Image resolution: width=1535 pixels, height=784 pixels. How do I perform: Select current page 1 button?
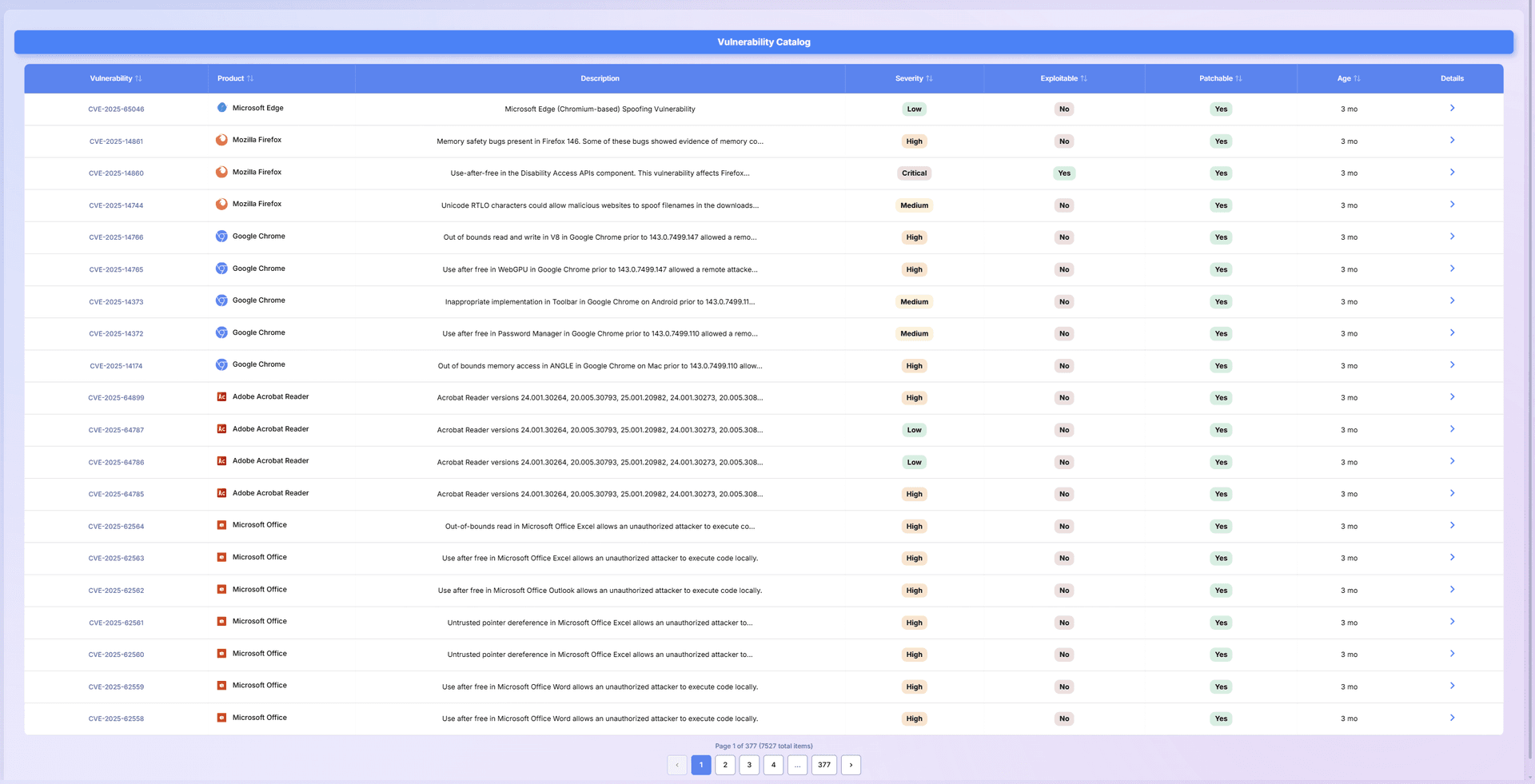(x=701, y=765)
